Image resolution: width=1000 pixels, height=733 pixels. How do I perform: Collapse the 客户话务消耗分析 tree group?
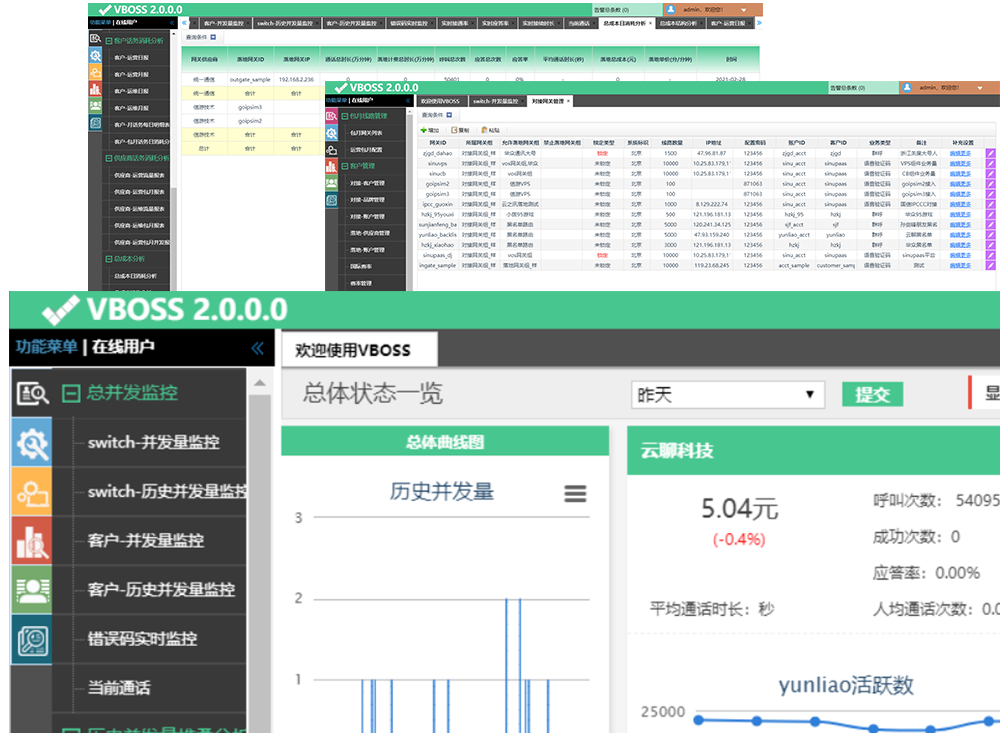point(109,41)
